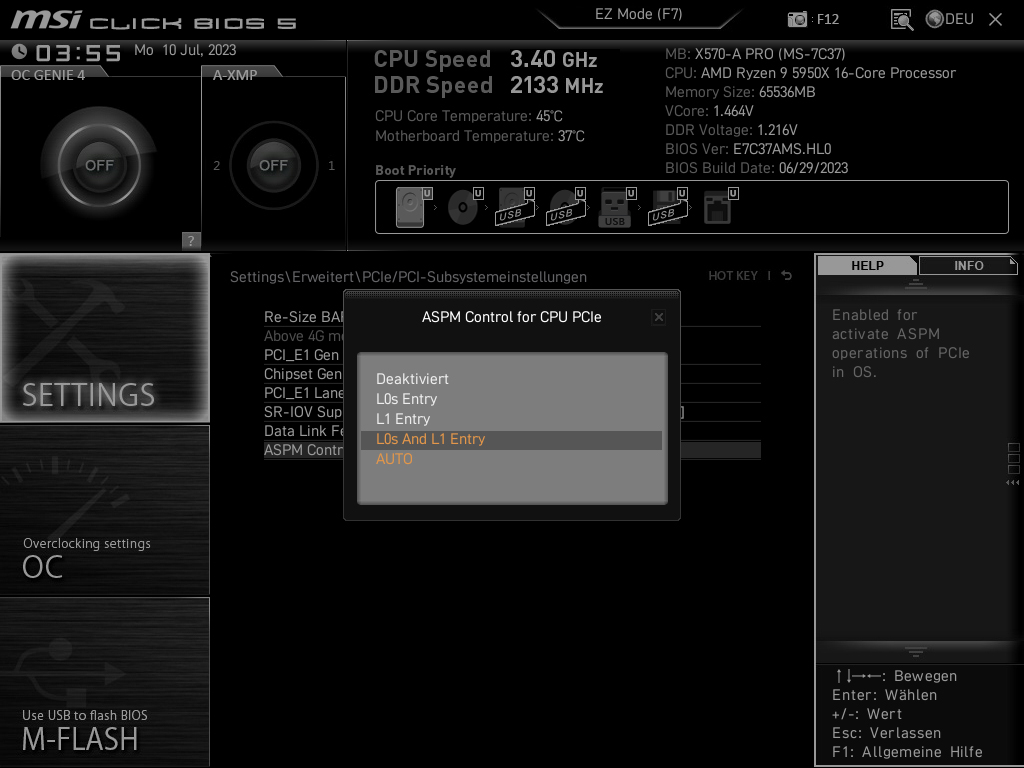The width and height of the screenshot is (1024, 768).
Task: Open the OC overclocking settings section
Action: tap(104, 510)
